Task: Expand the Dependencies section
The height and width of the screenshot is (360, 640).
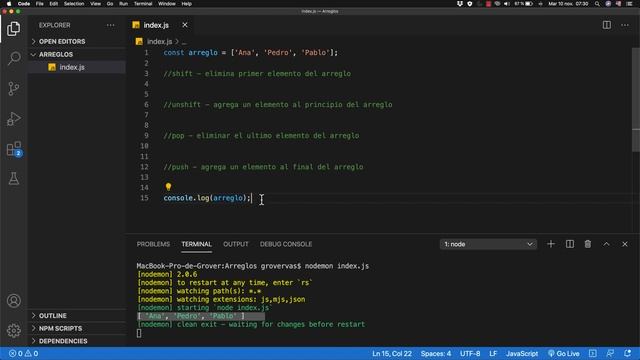Action: click(77, 341)
